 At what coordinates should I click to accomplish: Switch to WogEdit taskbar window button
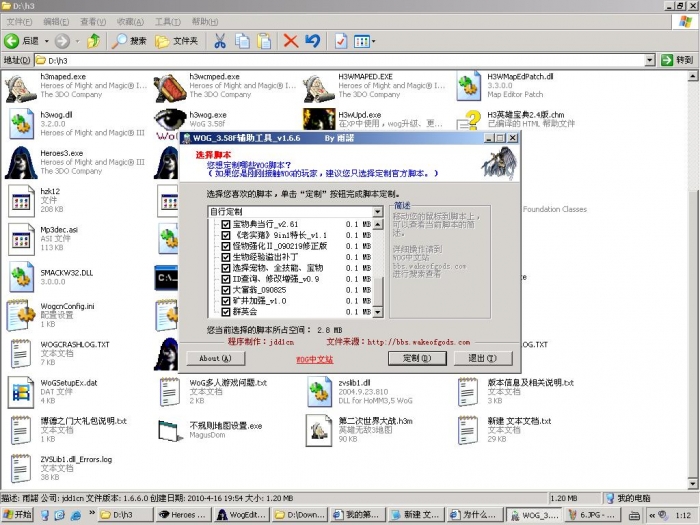tap(242, 515)
